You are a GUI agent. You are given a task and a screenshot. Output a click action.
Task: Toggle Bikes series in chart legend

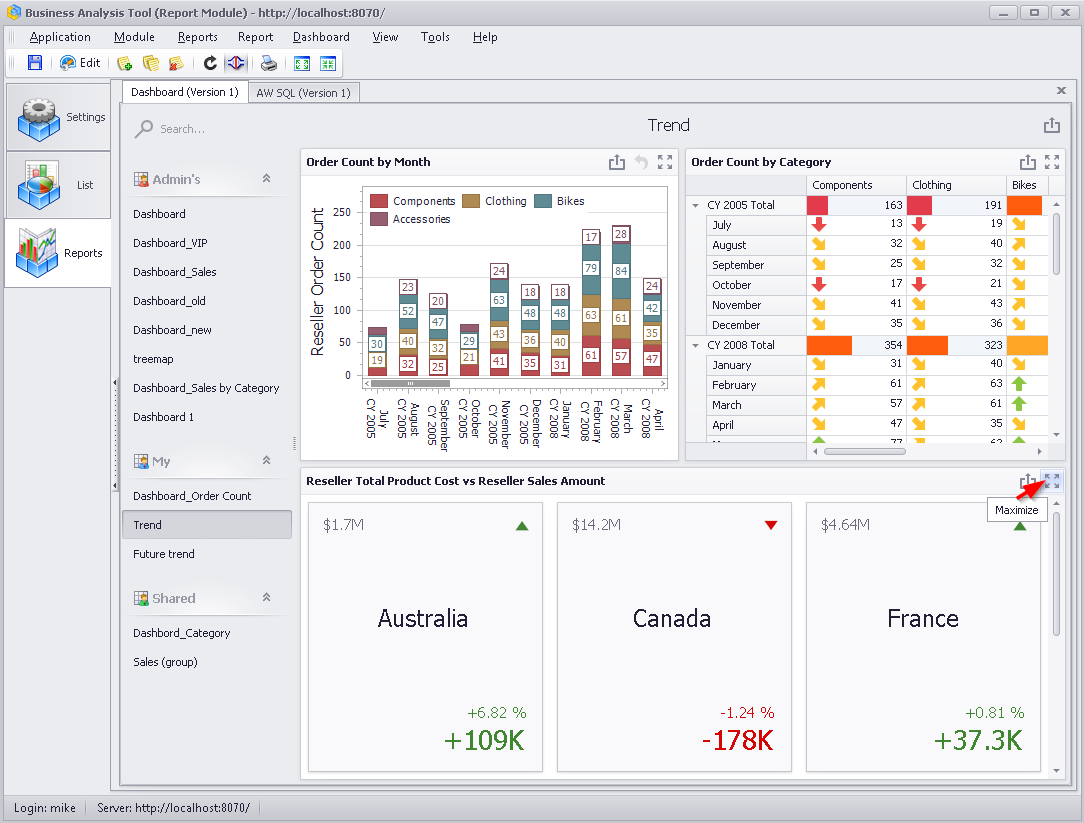click(560, 201)
